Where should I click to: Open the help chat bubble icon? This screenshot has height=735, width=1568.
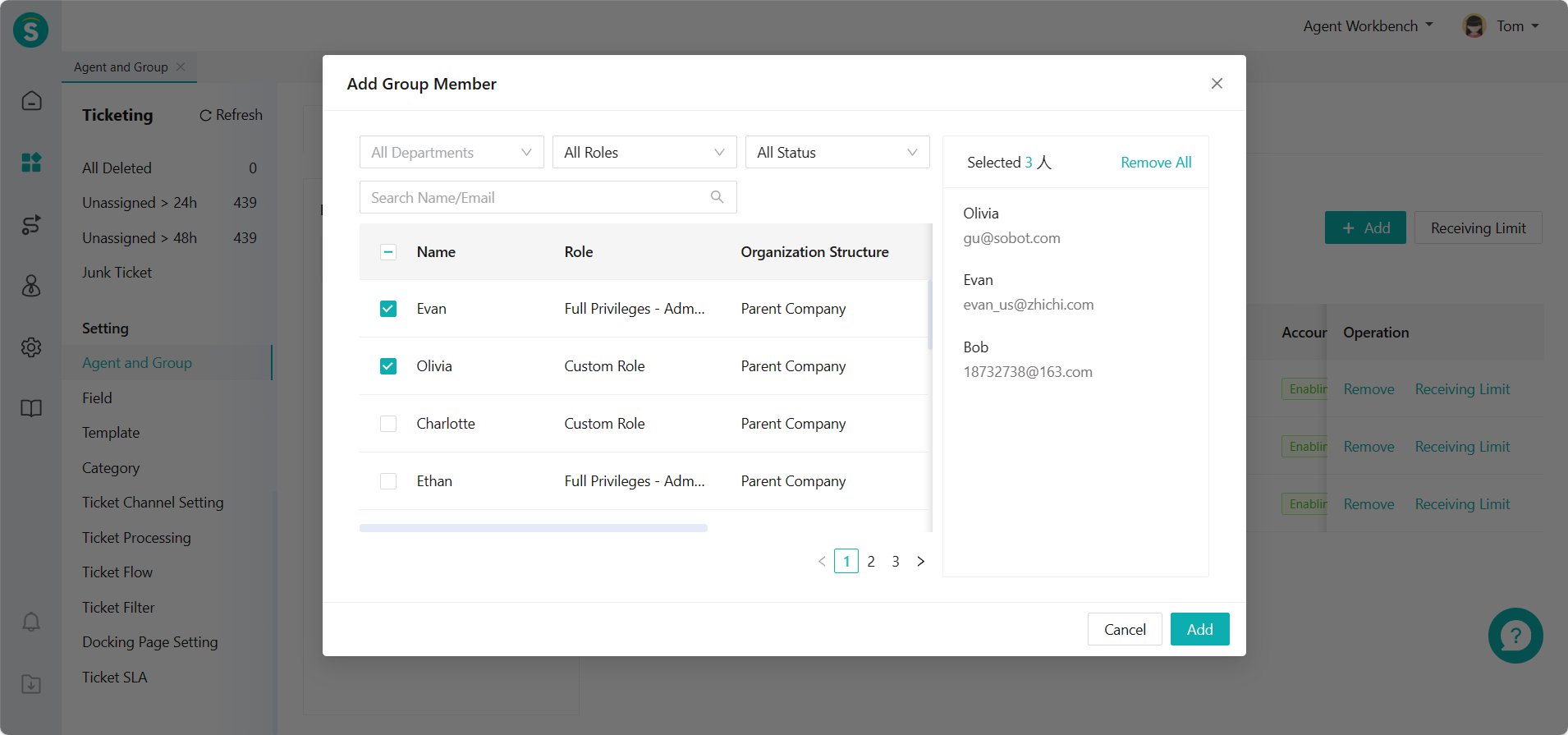point(1515,636)
